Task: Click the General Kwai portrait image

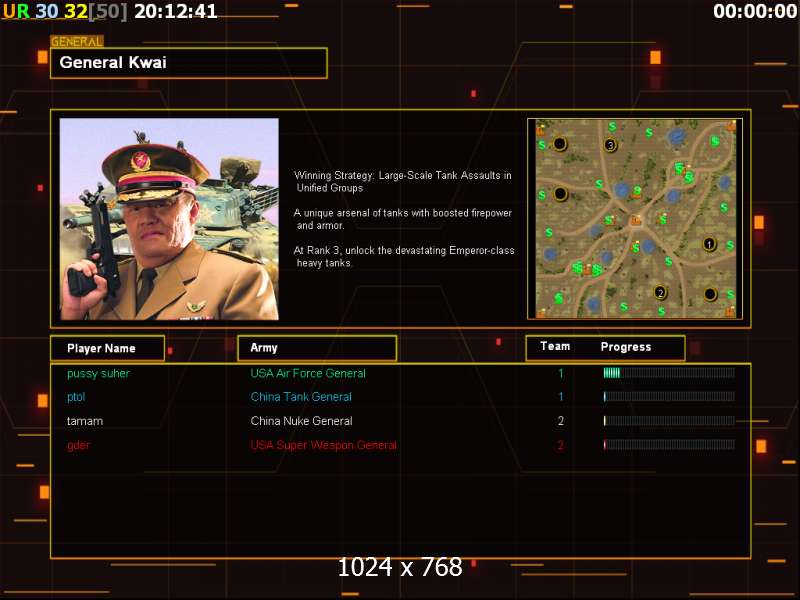Action: pyautogui.click(x=169, y=219)
